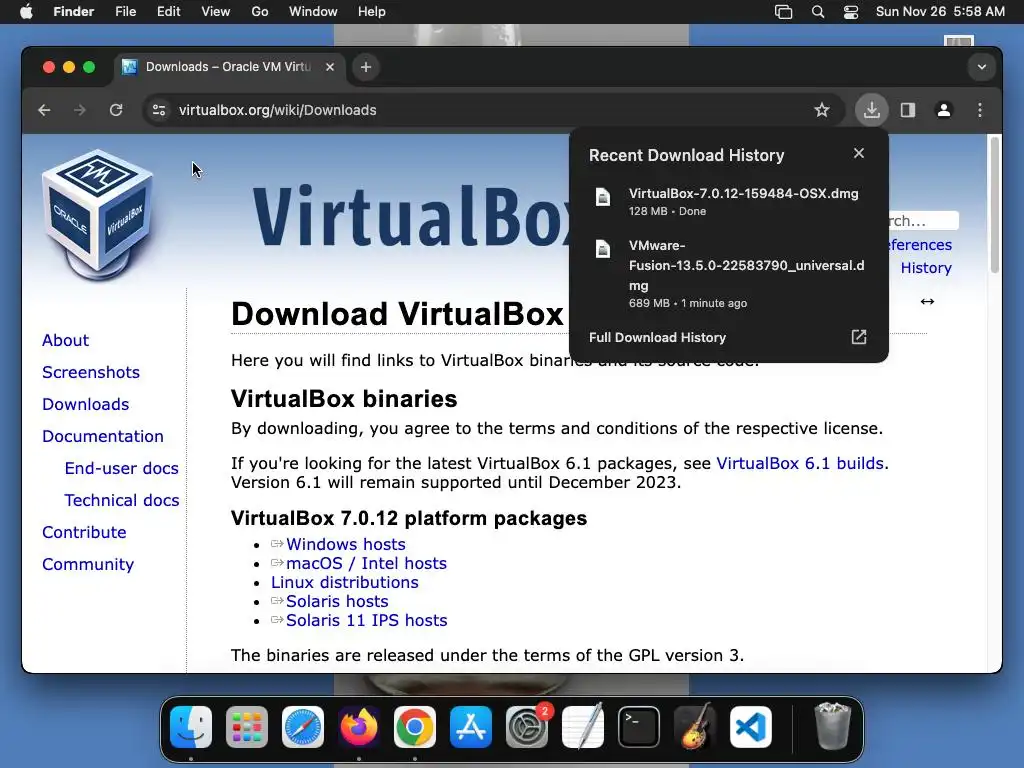This screenshot has height=768, width=1024.
Task: Click the Chrome downloads toolbar icon
Action: point(872,110)
